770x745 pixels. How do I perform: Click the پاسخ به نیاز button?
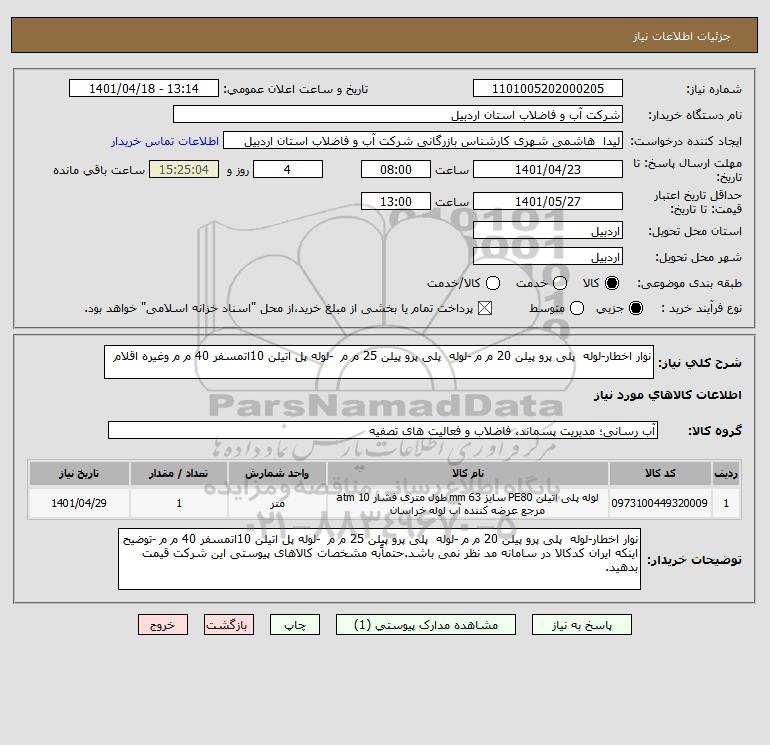pyautogui.click(x=581, y=625)
